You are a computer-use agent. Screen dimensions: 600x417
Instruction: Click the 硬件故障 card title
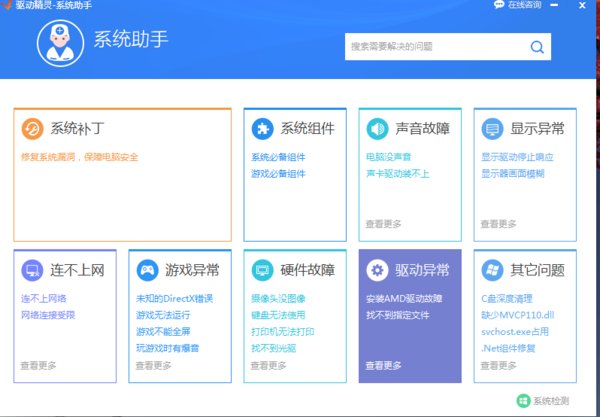click(x=308, y=270)
